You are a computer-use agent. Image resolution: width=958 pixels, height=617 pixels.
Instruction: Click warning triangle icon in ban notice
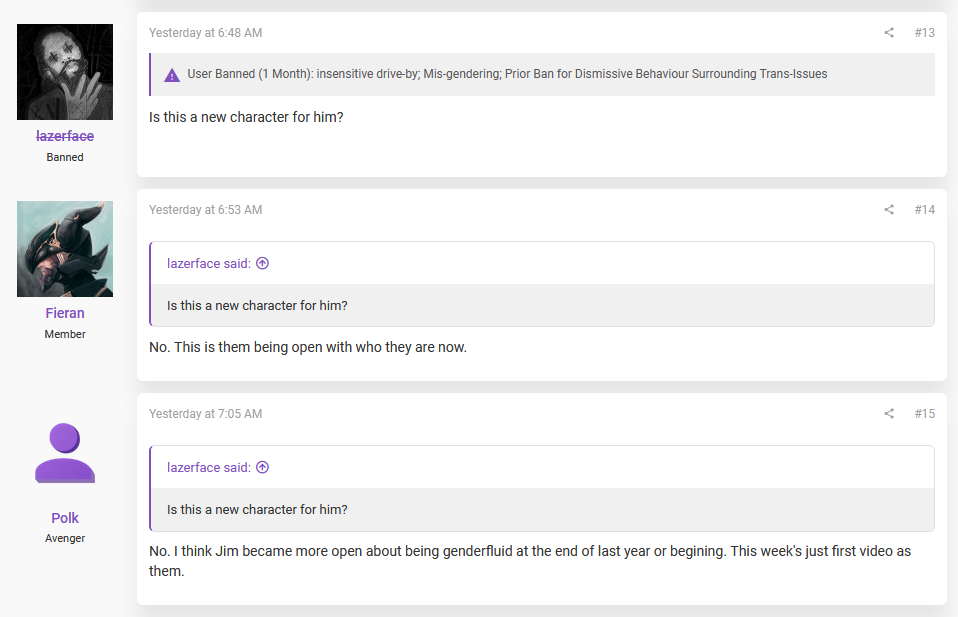coord(172,75)
